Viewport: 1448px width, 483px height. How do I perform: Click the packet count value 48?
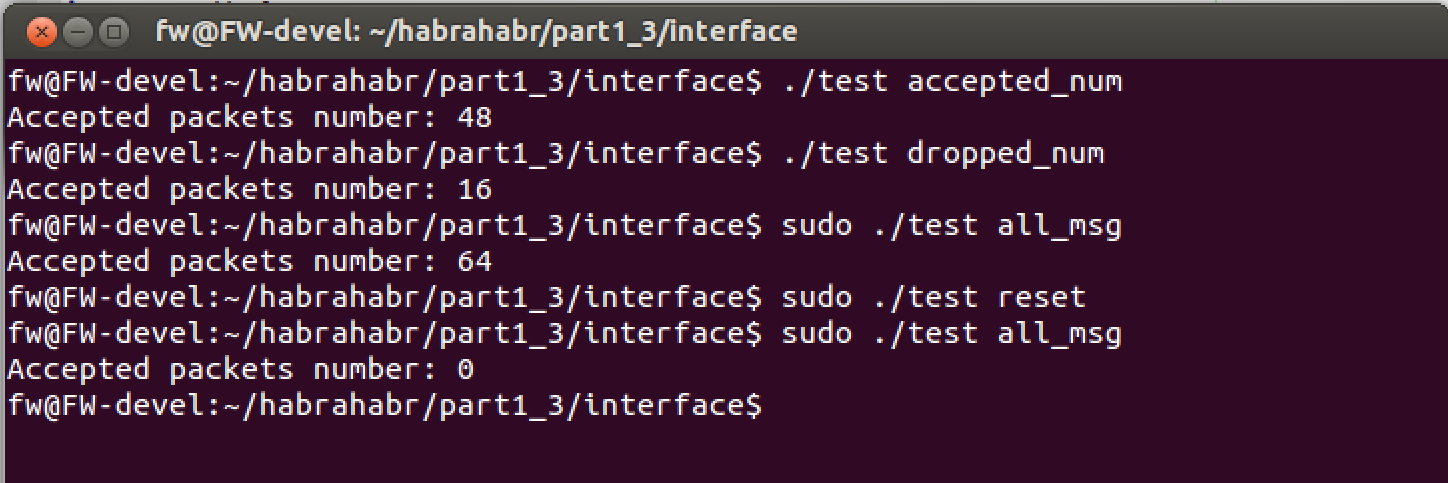click(474, 118)
